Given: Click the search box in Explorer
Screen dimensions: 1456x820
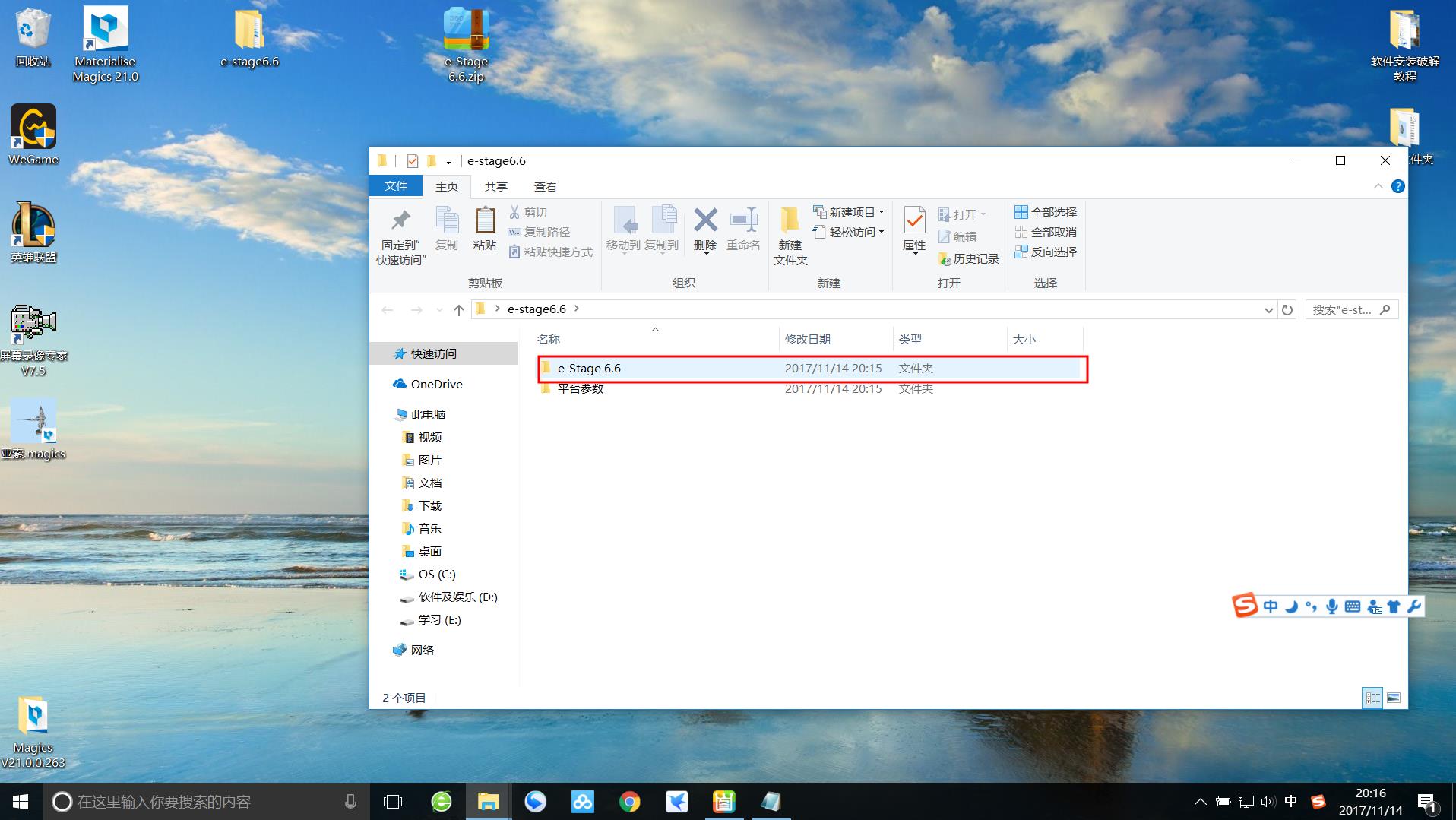Looking at the screenshot, I should coord(1342,309).
